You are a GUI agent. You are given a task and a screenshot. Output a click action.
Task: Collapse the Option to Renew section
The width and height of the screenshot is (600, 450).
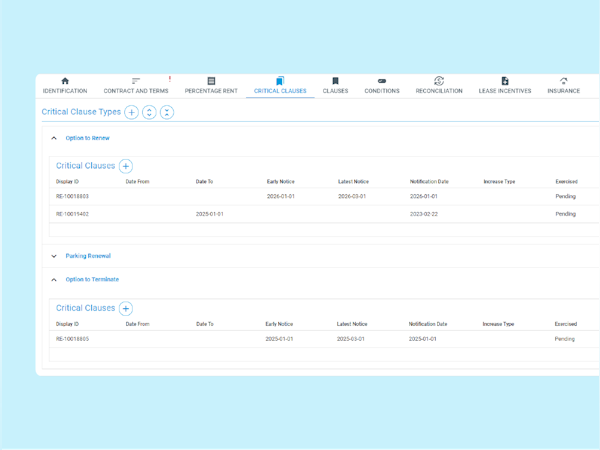(54, 138)
